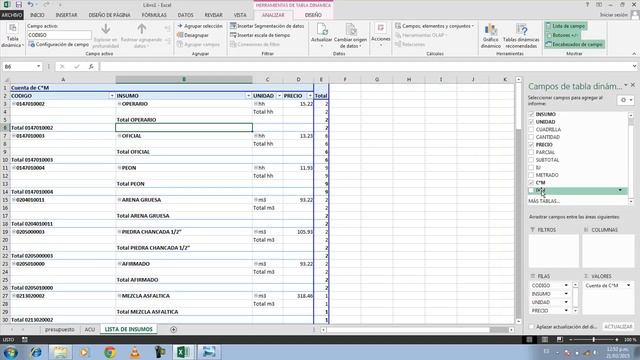Switch to the INSERTAR ribbon tab
This screenshot has width=640, height=360.
click(x=66, y=15)
